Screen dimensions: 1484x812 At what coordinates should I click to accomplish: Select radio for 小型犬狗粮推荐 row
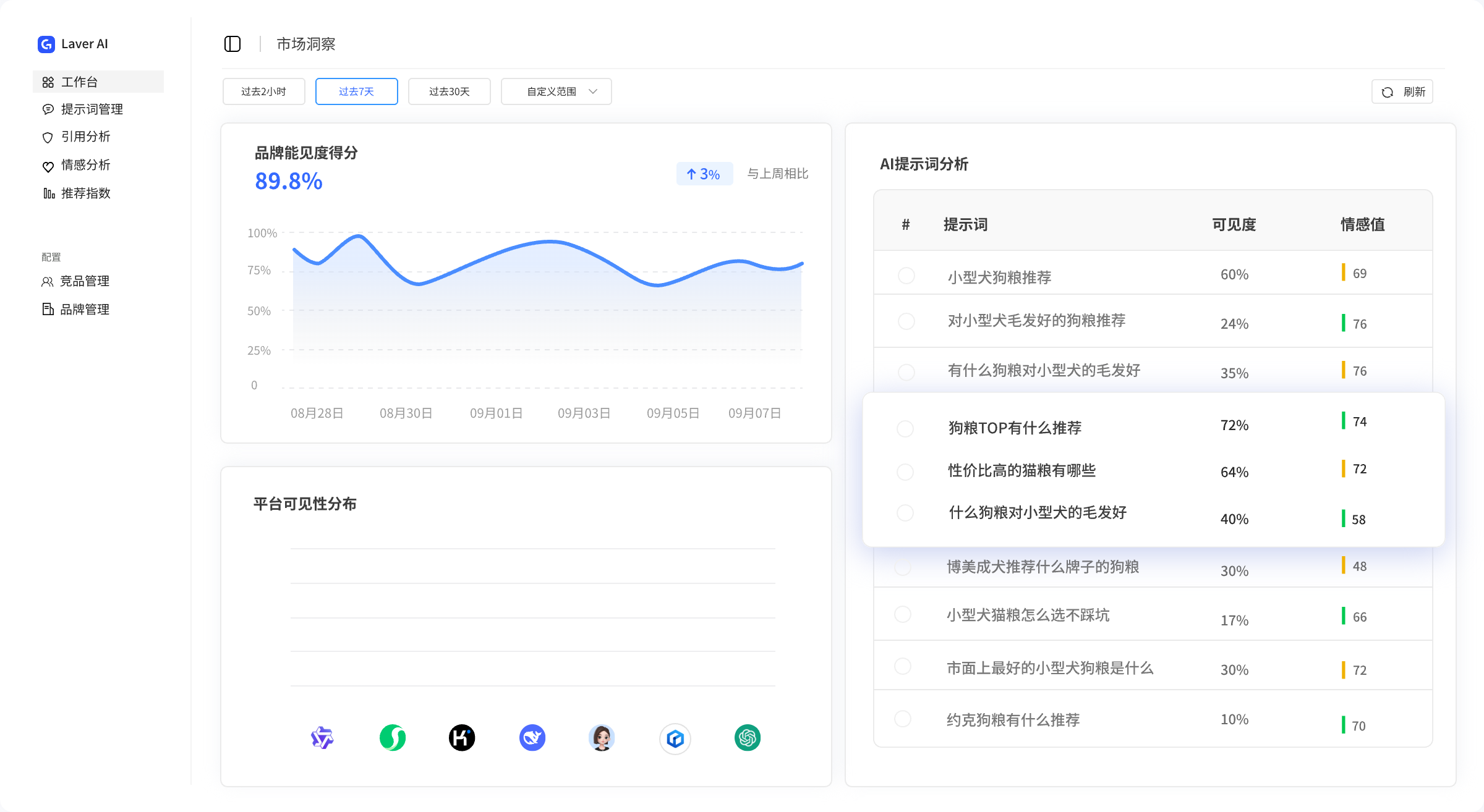point(906,276)
